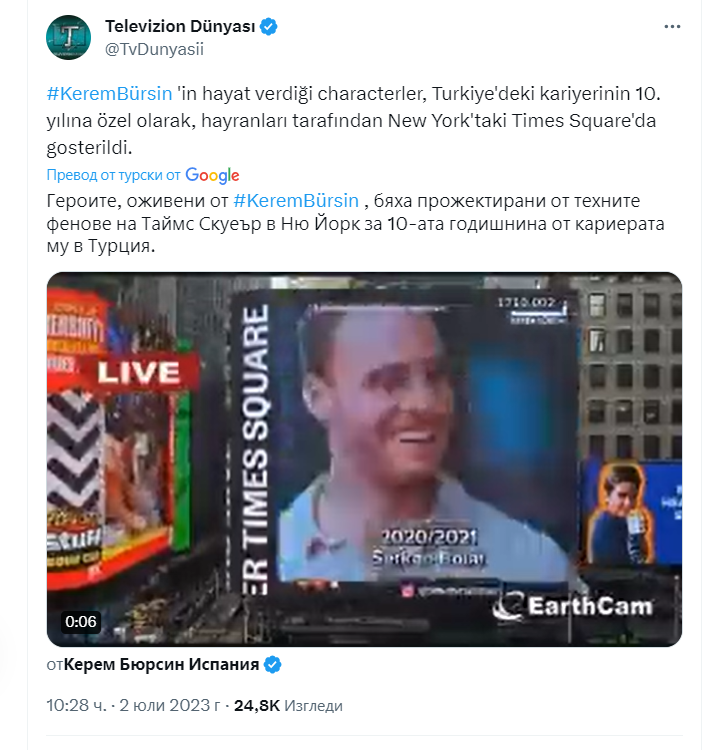The height and width of the screenshot is (750, 728).
Task: Open the three-dot more options menu
Action: click(672, 27)
